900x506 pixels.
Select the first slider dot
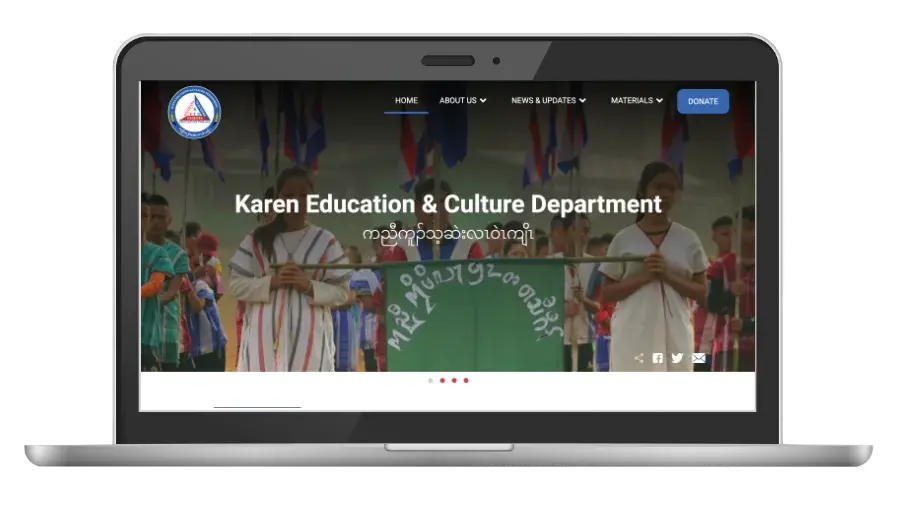point(430,380)
